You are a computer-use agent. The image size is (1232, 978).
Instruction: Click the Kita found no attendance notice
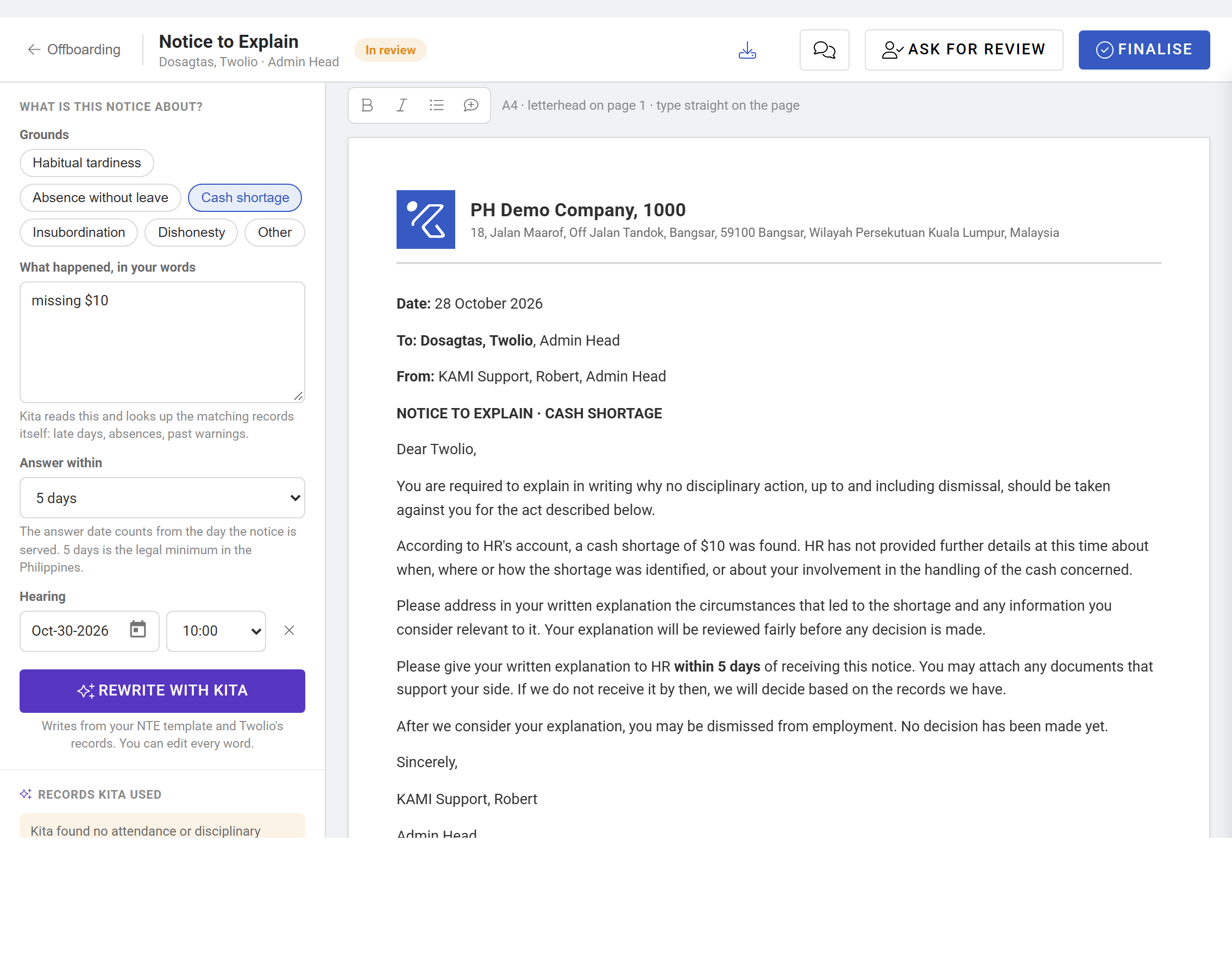[x=162, y=826]
